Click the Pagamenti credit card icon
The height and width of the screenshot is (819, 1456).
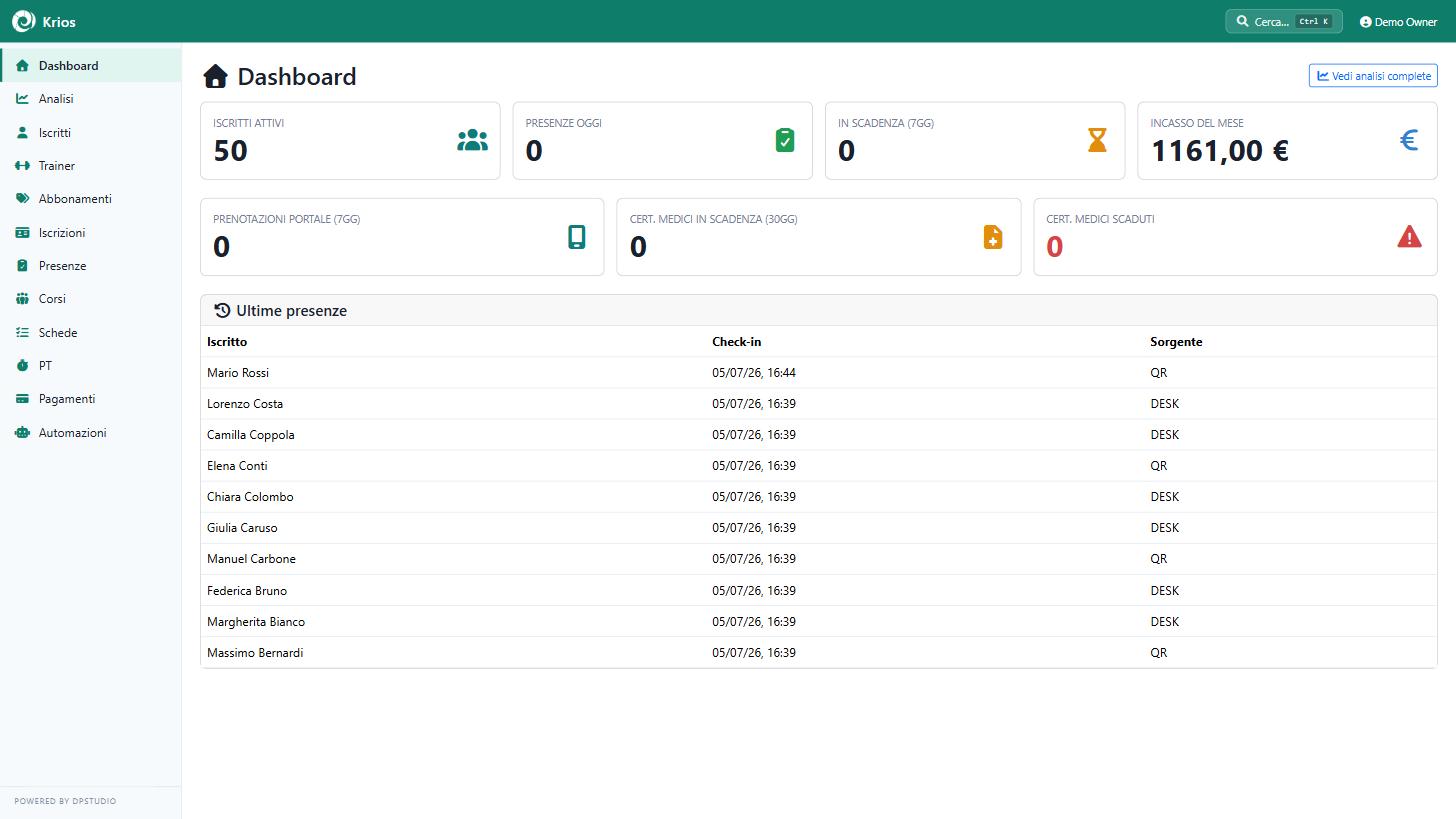(x=22, y=399)
